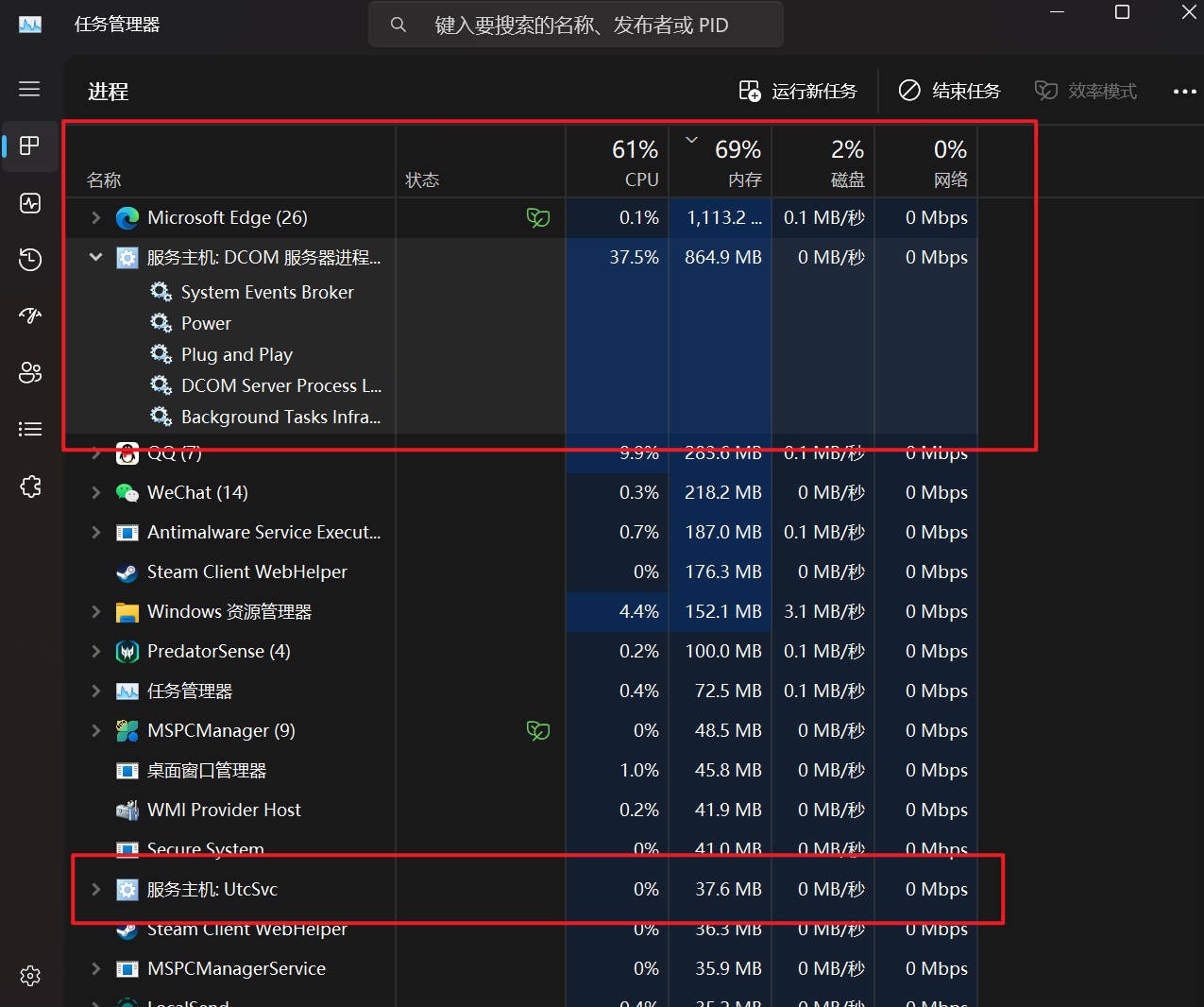Open App history from sidebar
This screenshot has width=1204, height=1007.
click(30, 260)
